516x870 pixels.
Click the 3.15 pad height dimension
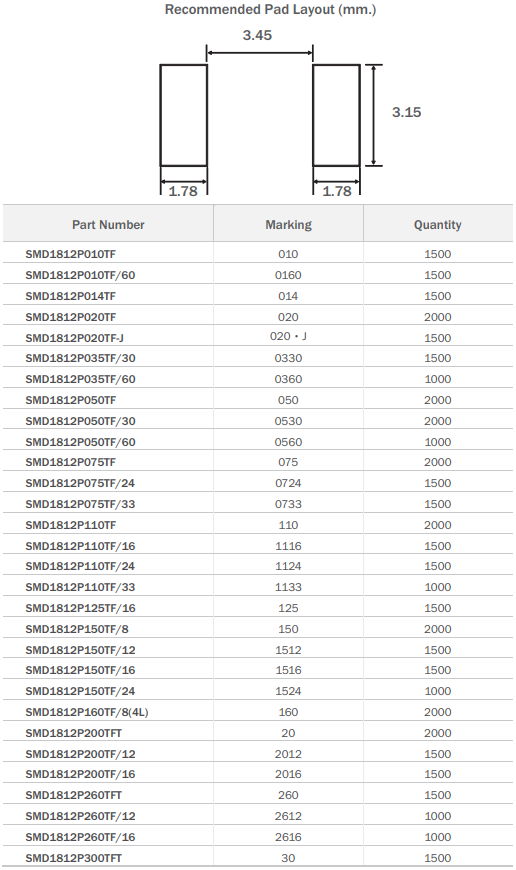click(407, 112)
